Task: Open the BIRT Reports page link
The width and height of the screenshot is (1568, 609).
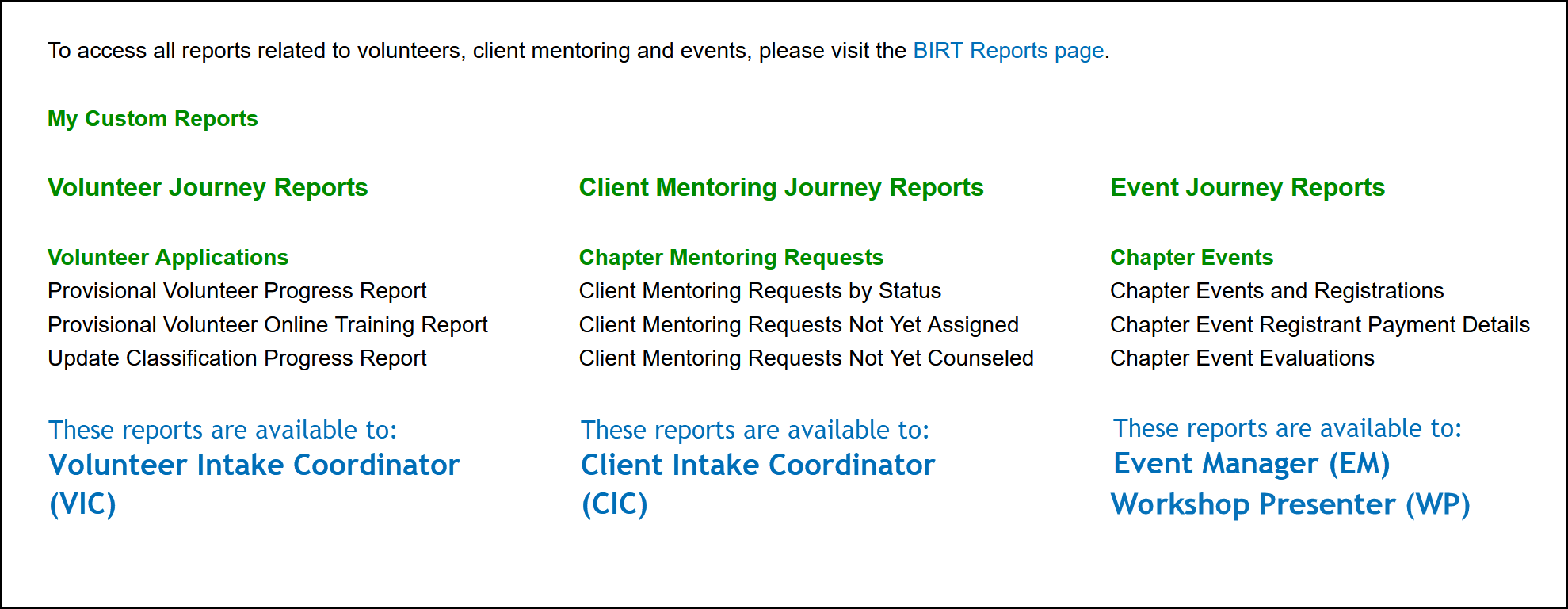Action: [x=1008, y=51]
